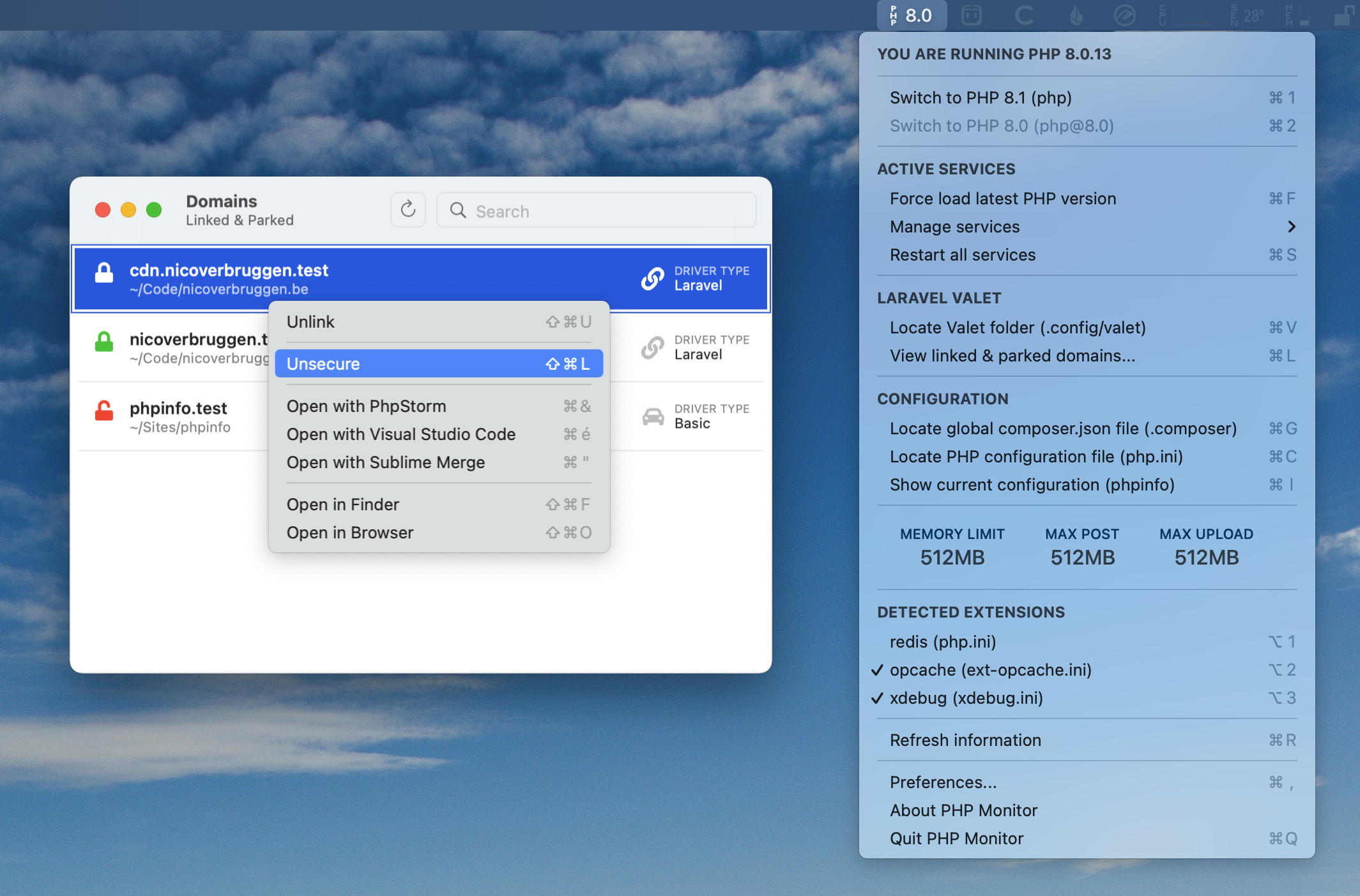
Task: Choose Open with Sublime Merge
Action: tap(439, 462)
